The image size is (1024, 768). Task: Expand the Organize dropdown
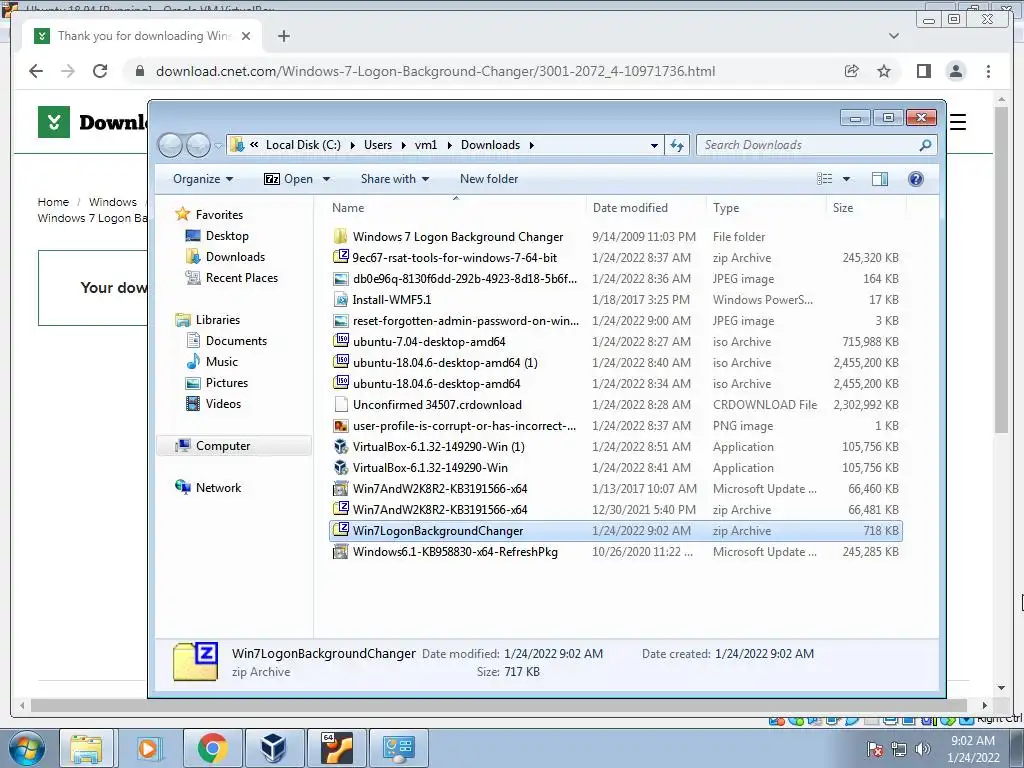click(x=202, y=179)
